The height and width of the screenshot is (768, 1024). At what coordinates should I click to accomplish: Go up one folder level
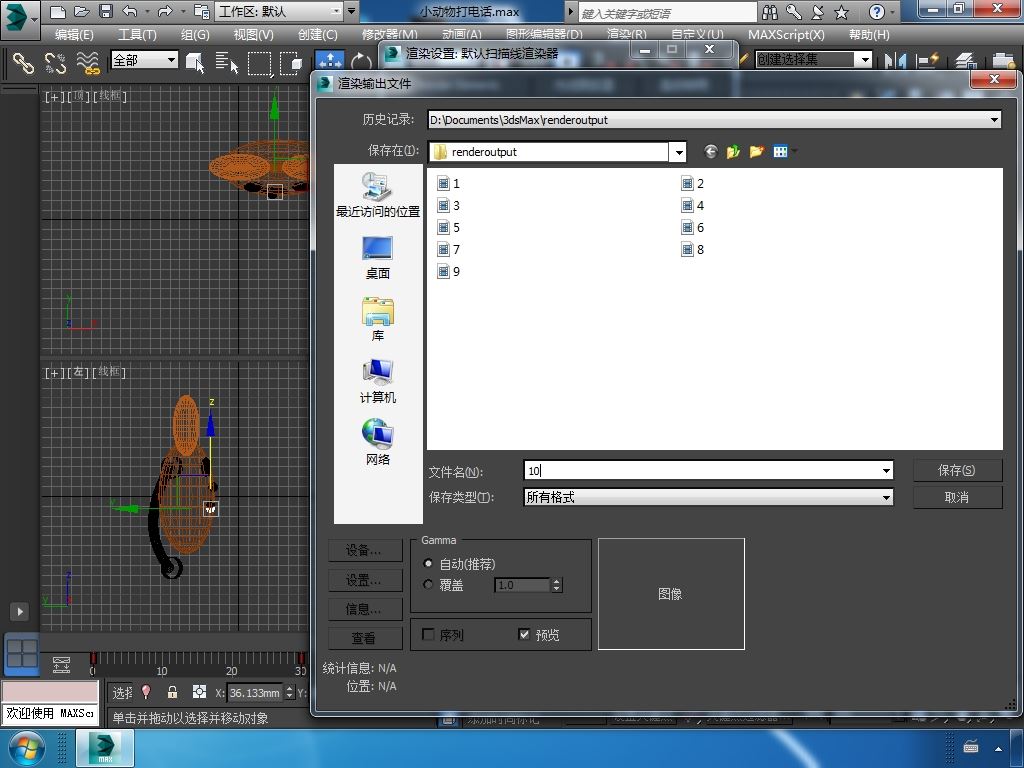point(733,152)
